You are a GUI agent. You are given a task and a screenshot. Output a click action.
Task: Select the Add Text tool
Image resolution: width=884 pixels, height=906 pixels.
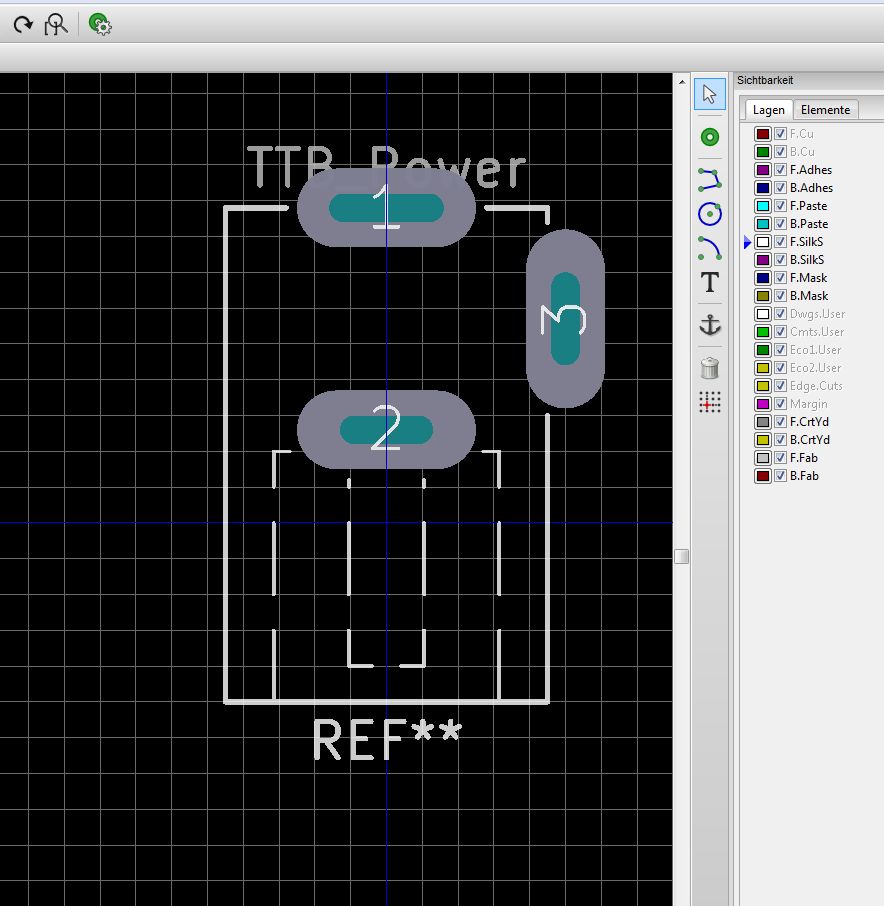click(710, 283)
